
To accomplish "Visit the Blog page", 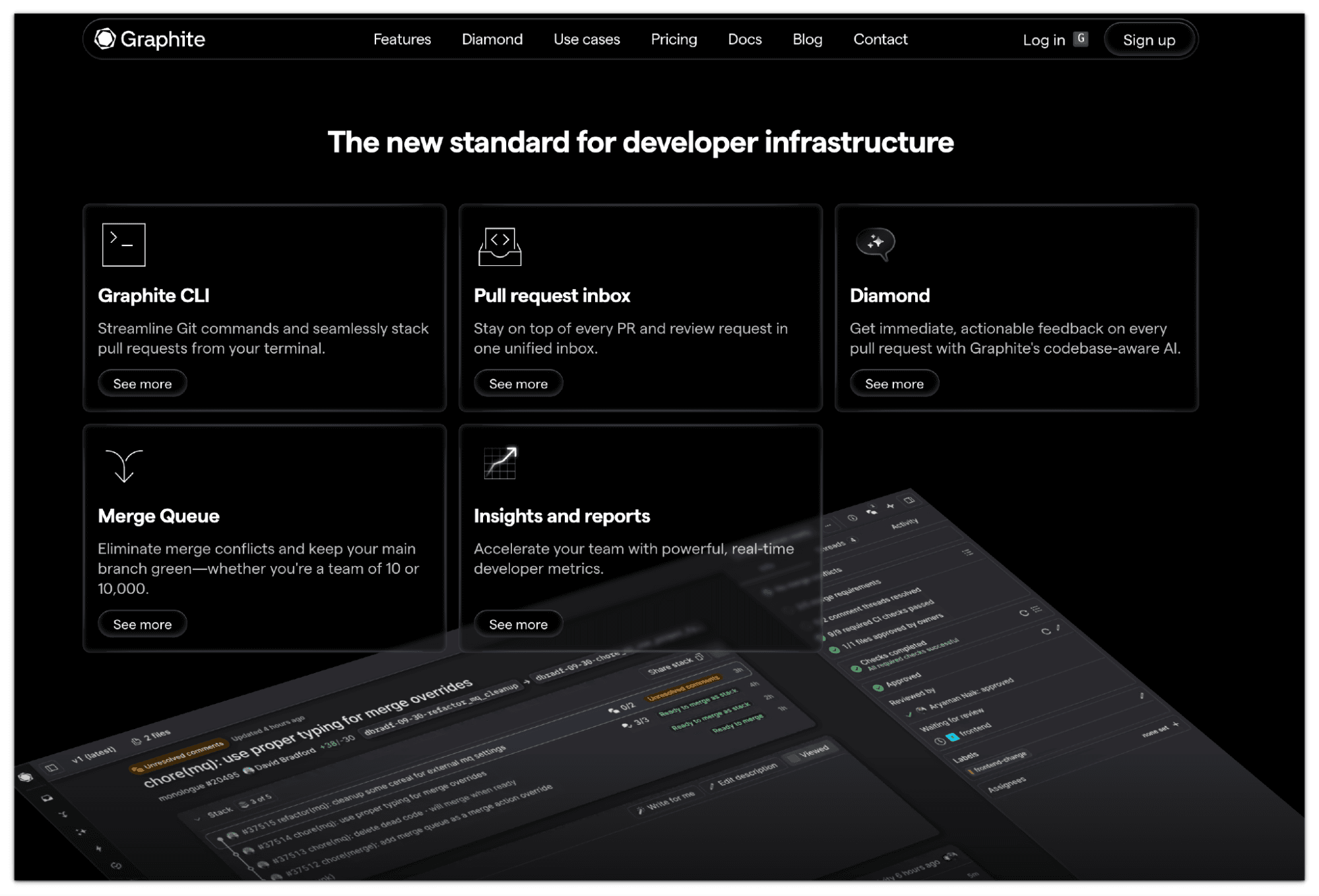I will [807, 40].
